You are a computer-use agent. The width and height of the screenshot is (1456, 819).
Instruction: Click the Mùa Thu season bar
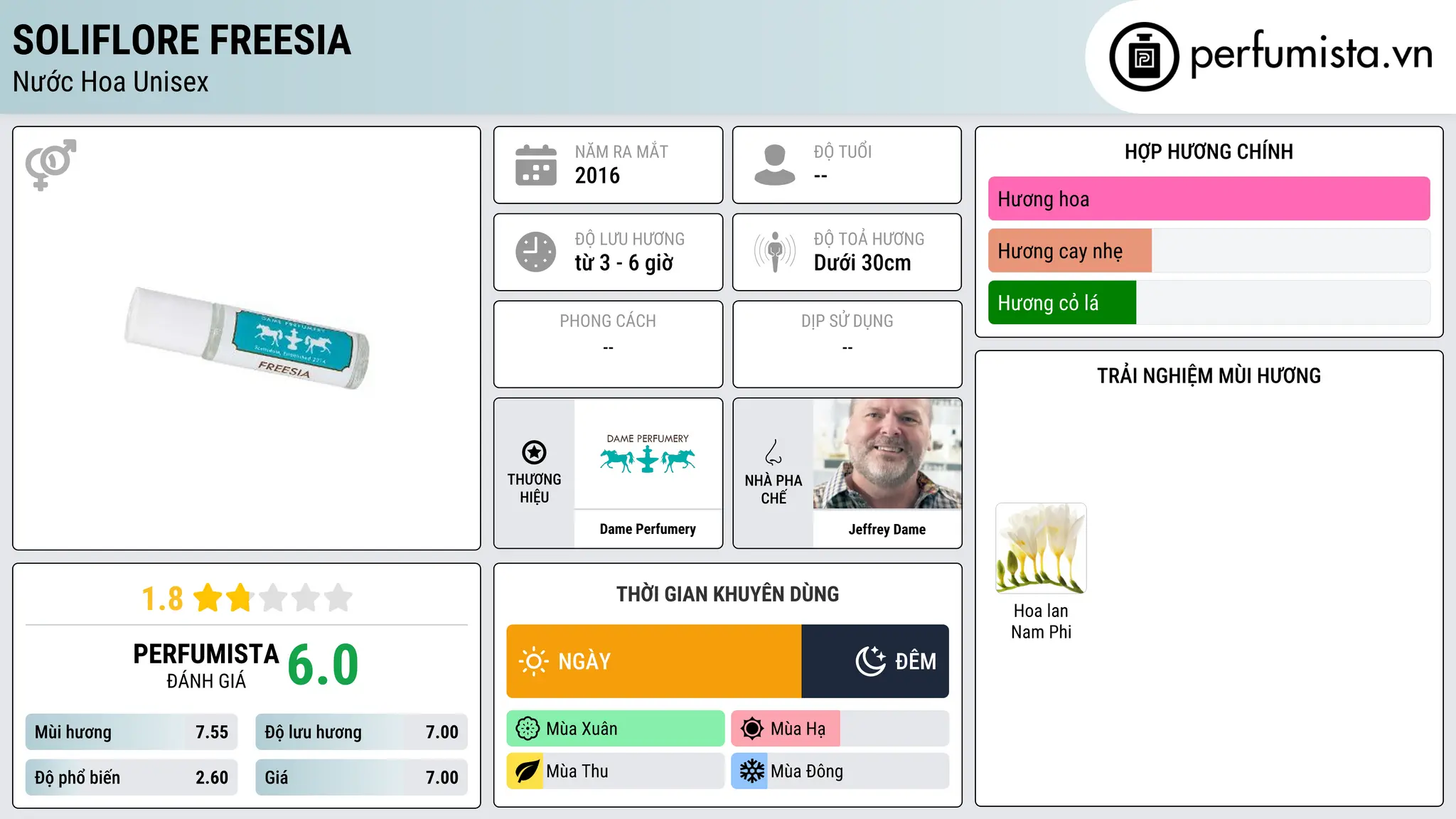coord(616,771)
